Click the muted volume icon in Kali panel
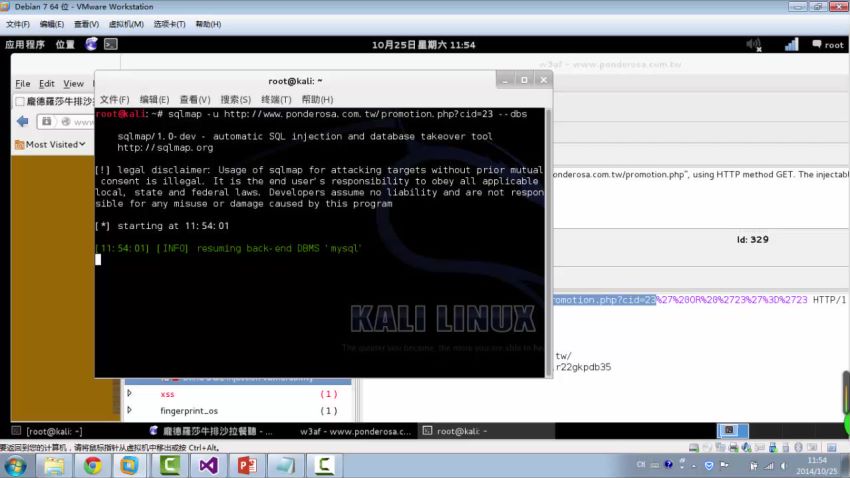Image resolution: width=850 pixels, height=478 pixels. click(754, 44)
